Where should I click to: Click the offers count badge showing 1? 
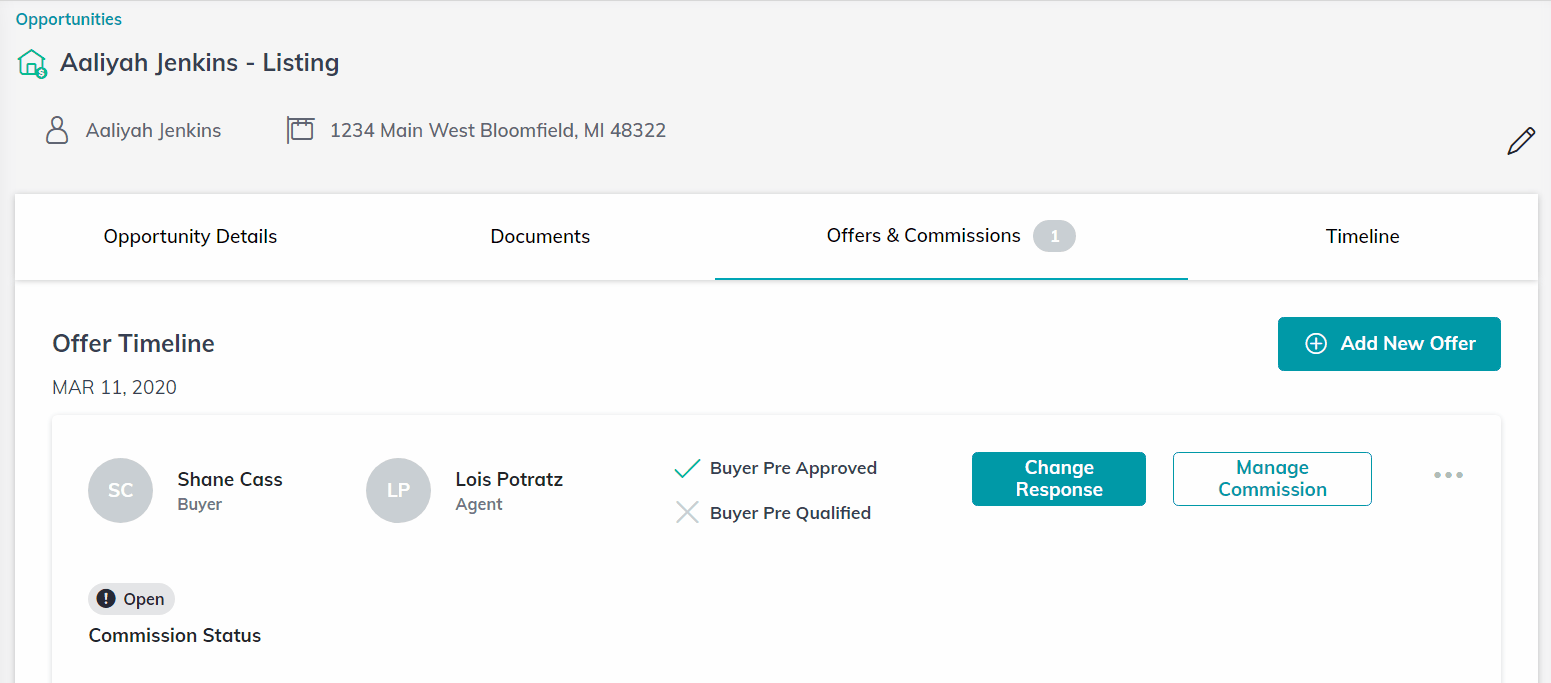coord(1054,237)
